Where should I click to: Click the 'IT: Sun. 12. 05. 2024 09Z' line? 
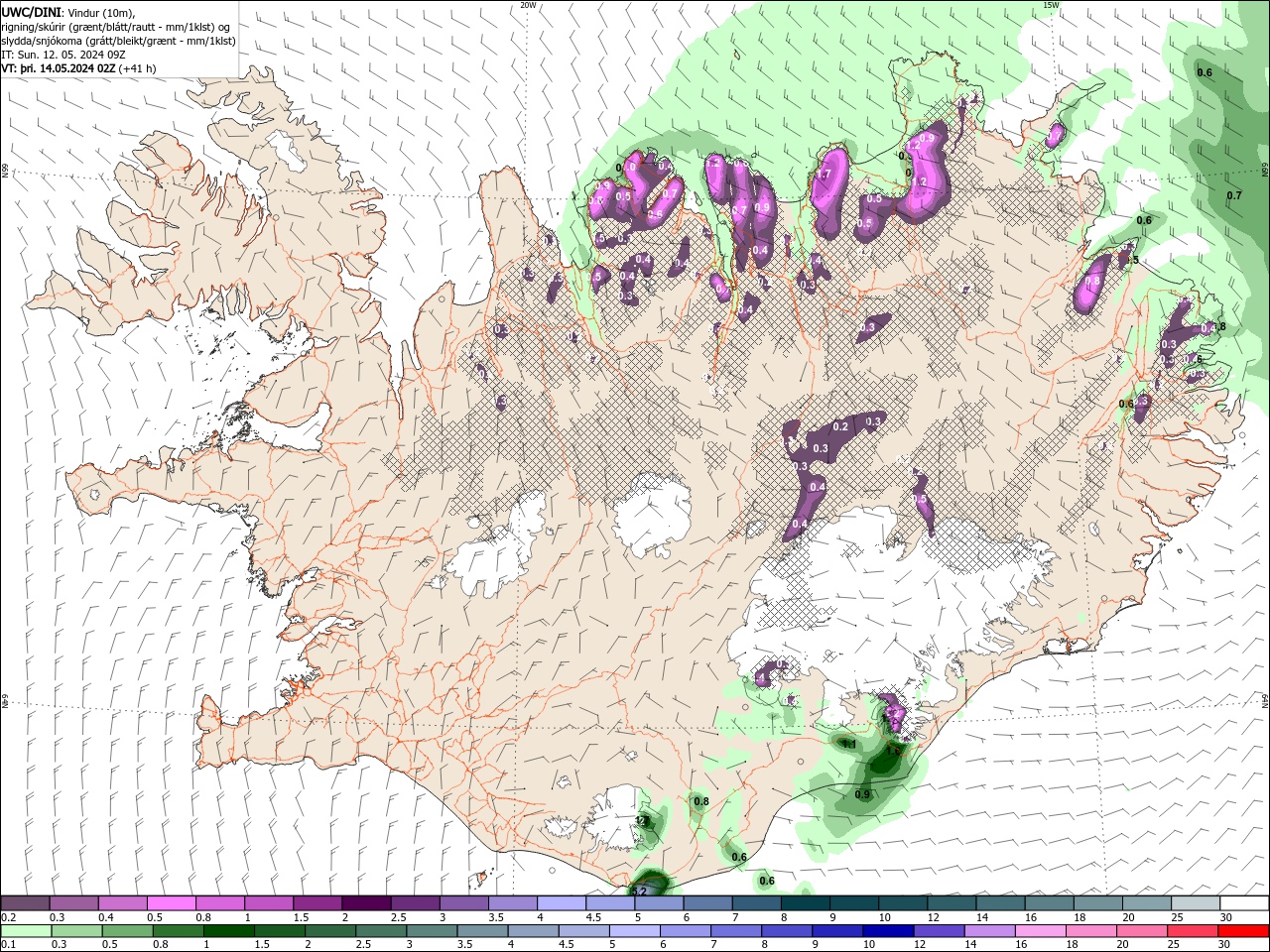(x=63, y=55)
